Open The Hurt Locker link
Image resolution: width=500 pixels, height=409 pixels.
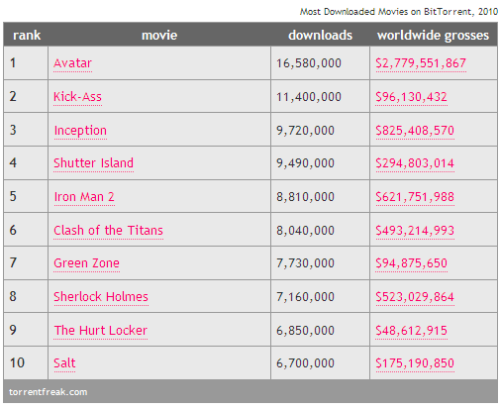(101, 330)
